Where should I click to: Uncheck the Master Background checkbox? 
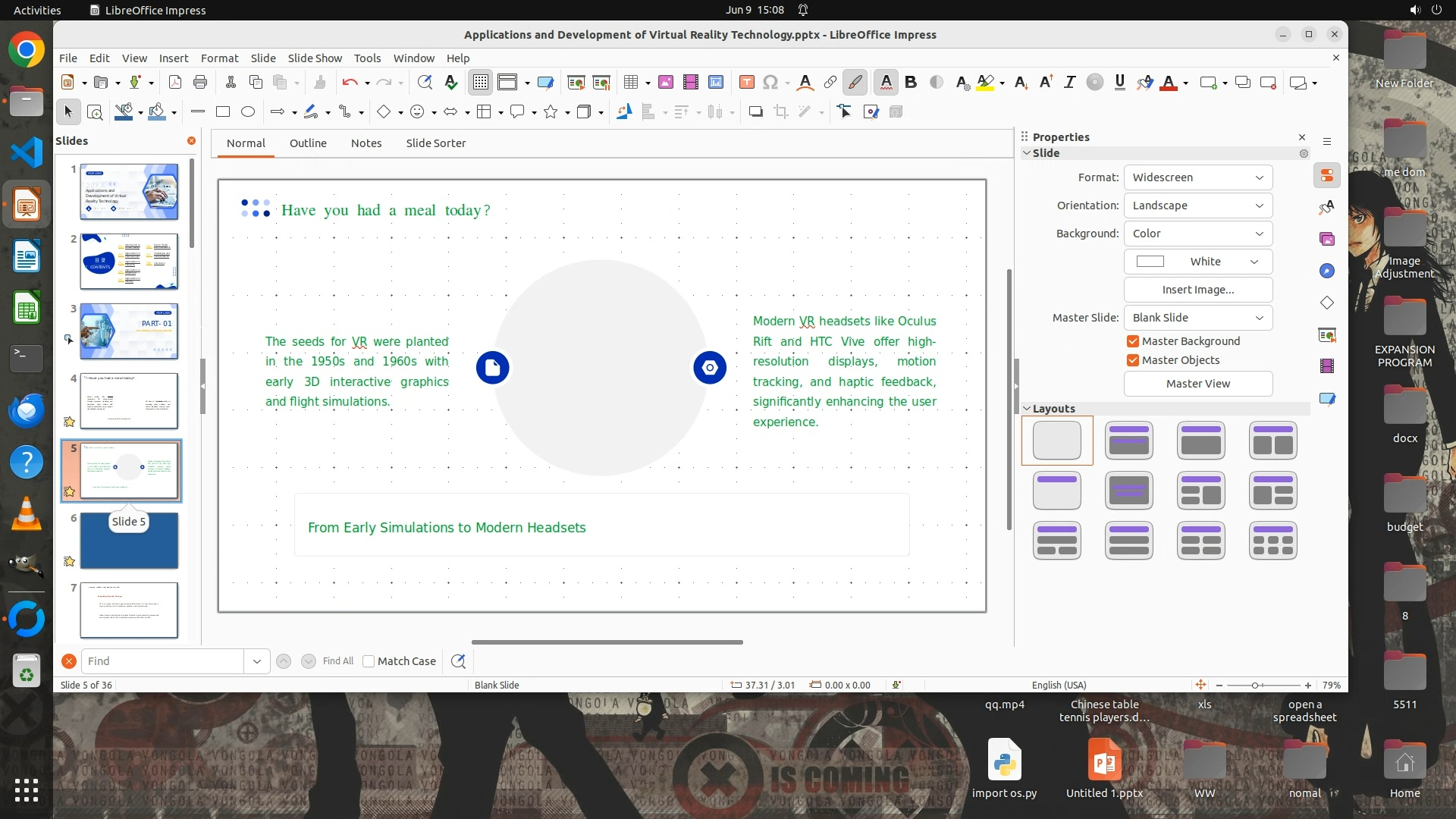coord(1133,341)
